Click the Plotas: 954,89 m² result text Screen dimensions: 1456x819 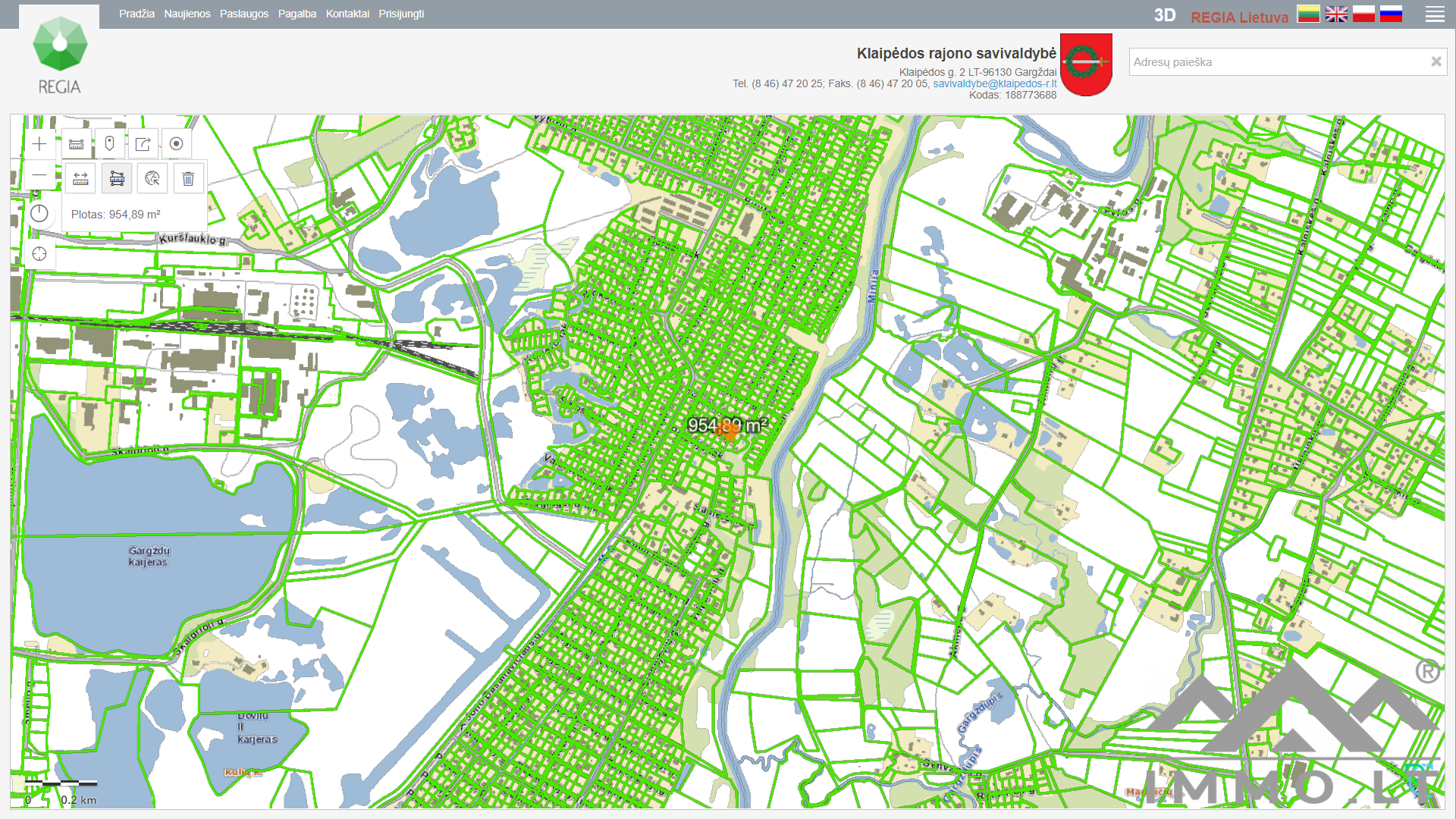(x=116, y=215)
